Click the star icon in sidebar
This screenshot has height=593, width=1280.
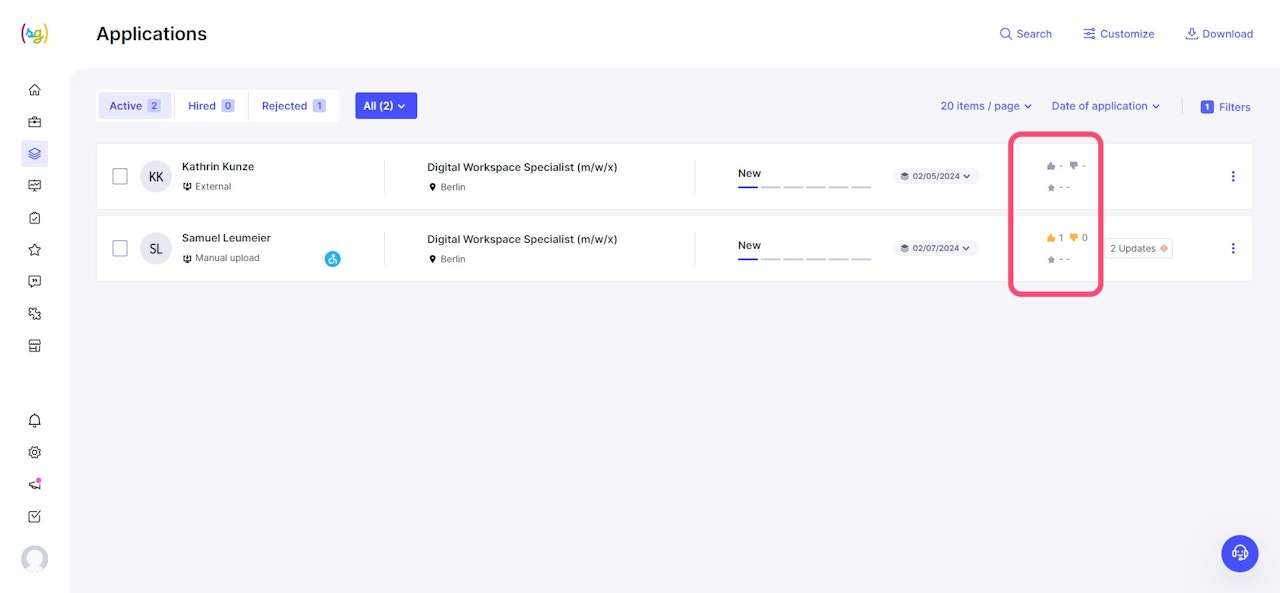point(34,250)
